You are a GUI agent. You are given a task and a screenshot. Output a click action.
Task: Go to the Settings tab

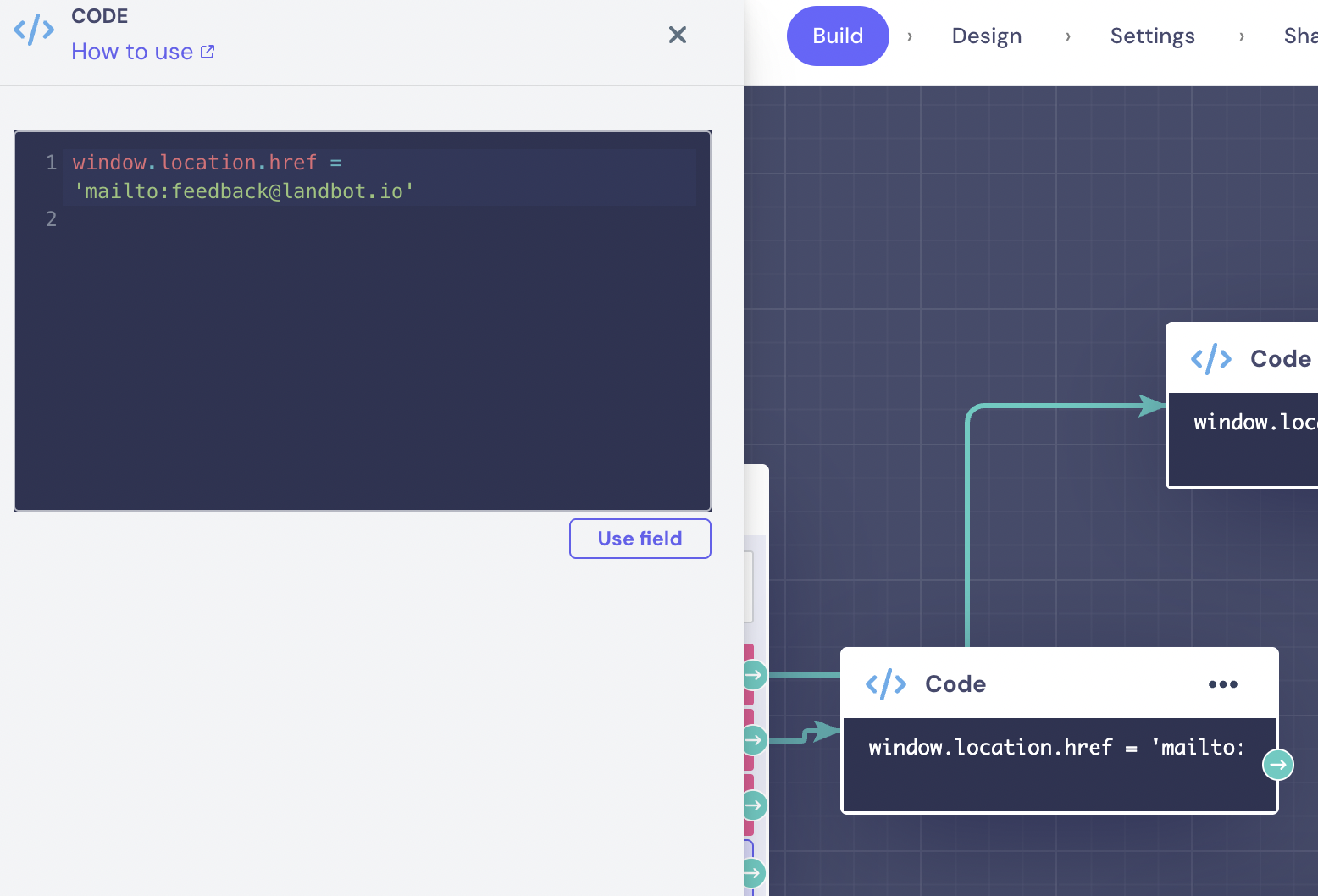(x=1152, y=36)
